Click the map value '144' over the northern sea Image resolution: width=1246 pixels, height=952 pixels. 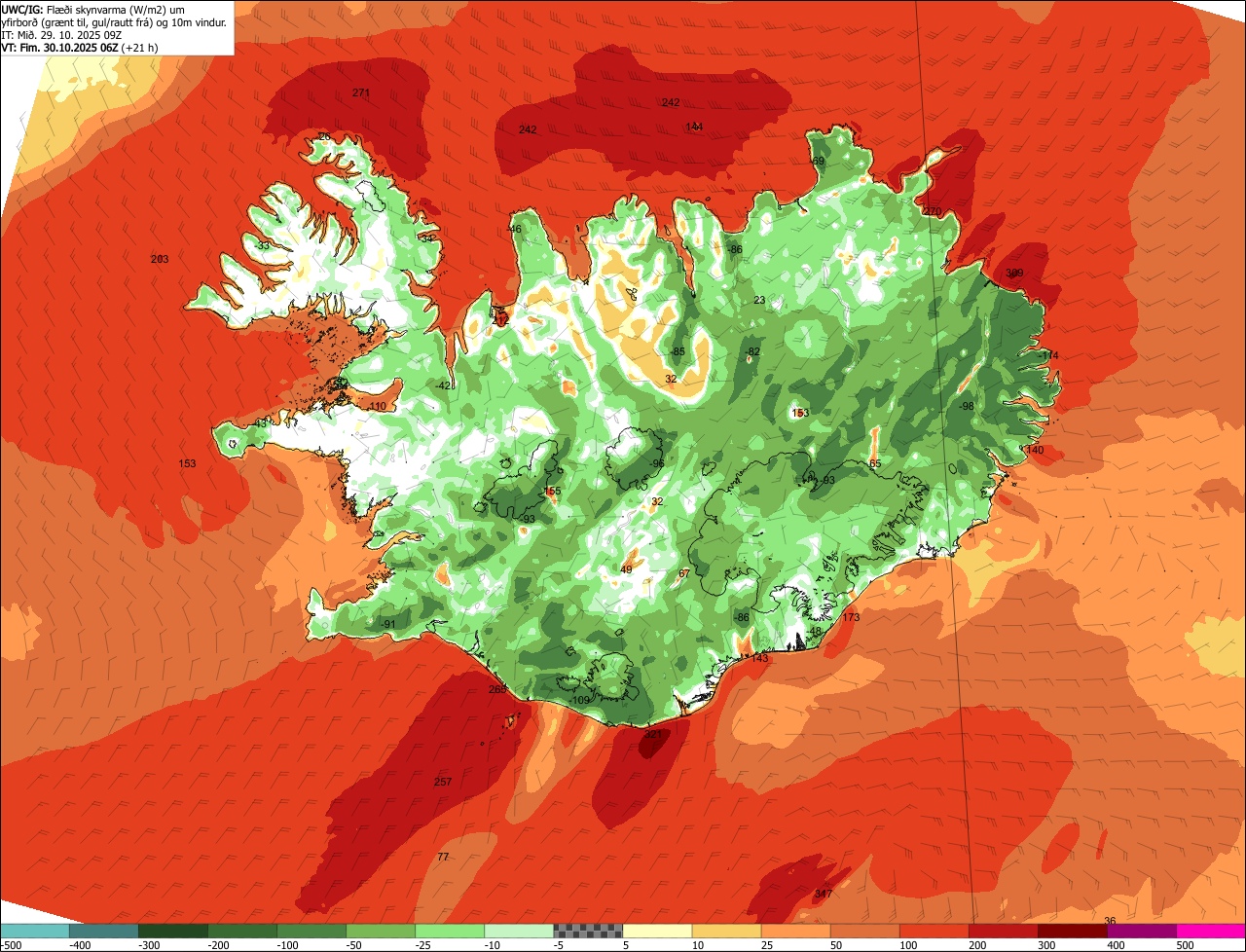pyautogui.click(x=694, y=128)
